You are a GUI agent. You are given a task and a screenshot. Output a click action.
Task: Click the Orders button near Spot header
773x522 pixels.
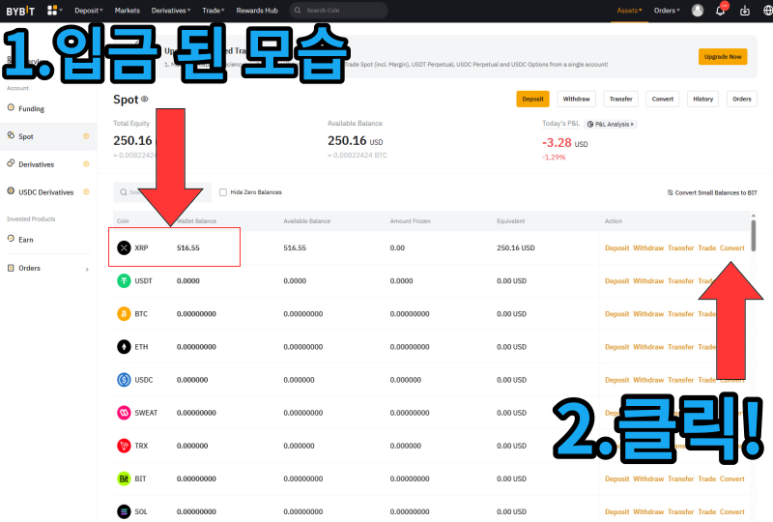coord(741,99)
